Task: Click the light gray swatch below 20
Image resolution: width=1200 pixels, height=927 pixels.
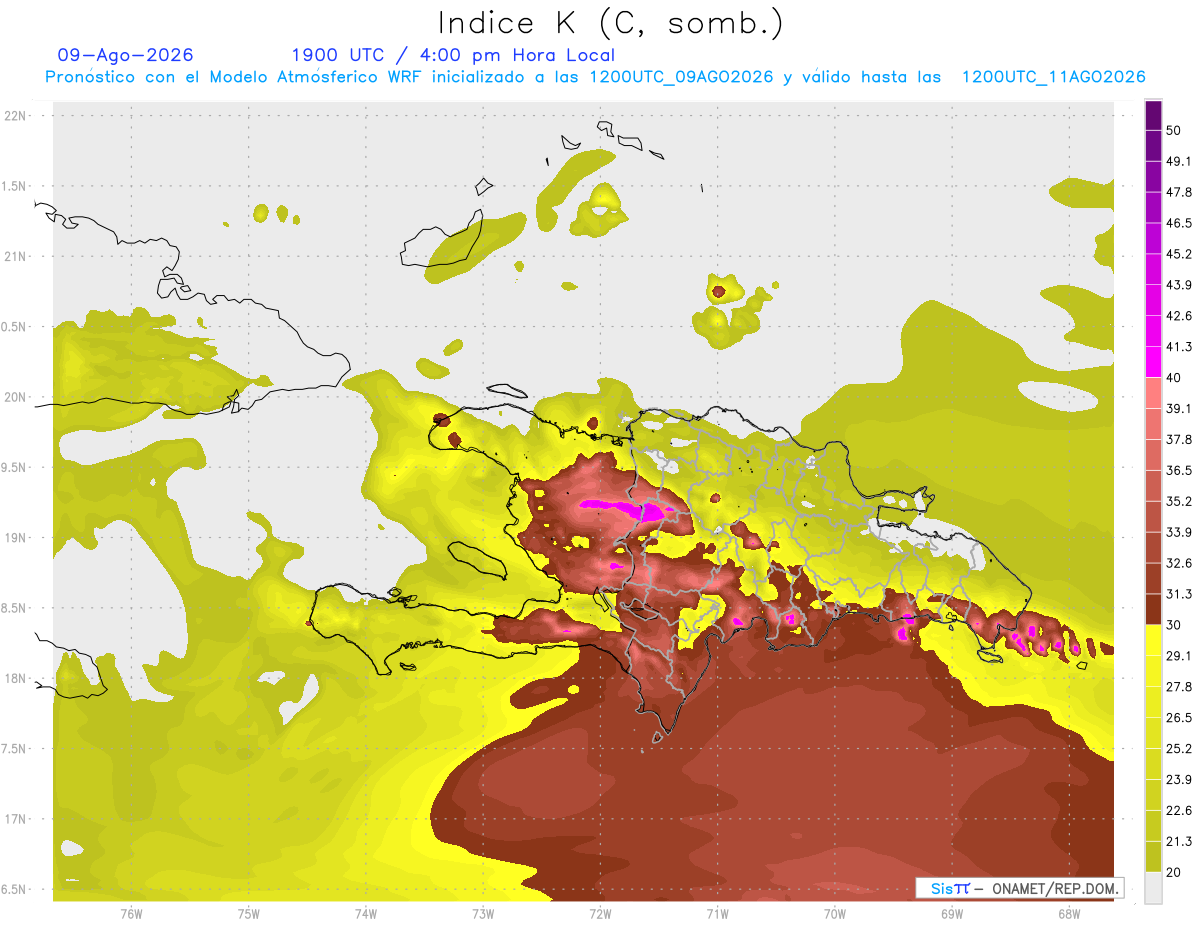Action: 1153,888
